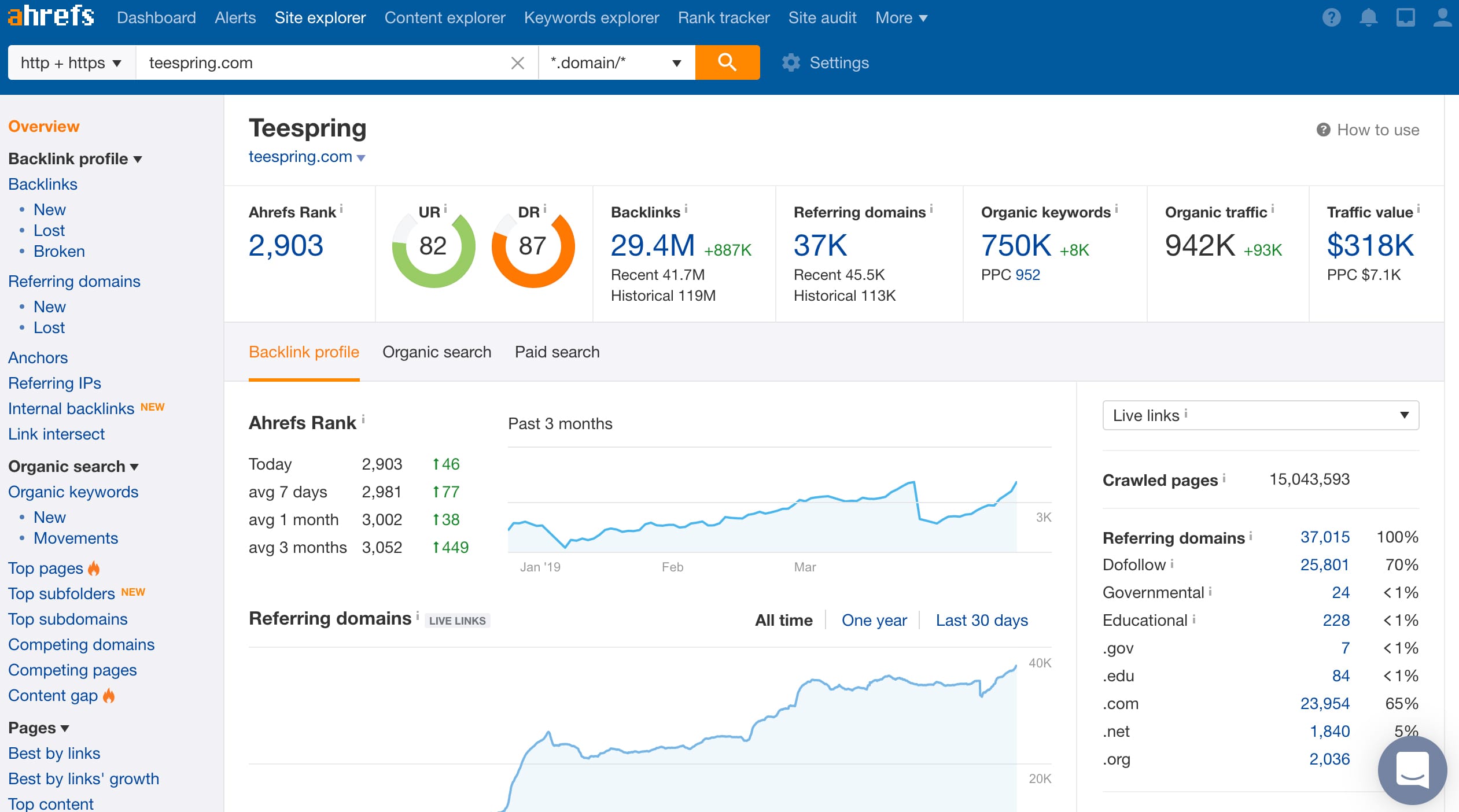The image size is (1459, 812).
Task: Click the Ahrefs logo icon
Action: pos(50,17)
